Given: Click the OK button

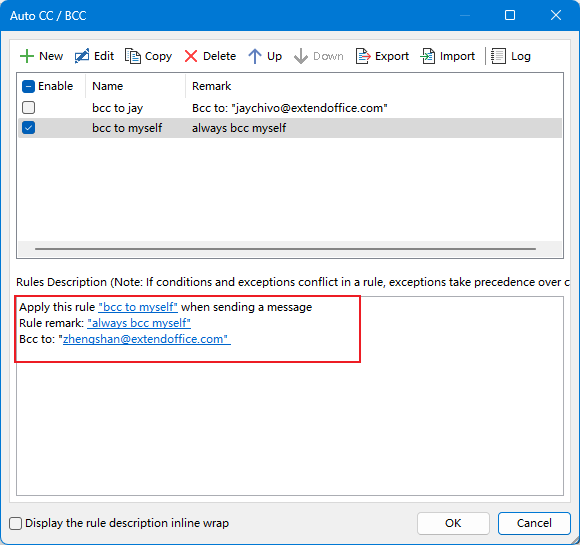Looking at the screenshot, I should [x=453, y=523].
